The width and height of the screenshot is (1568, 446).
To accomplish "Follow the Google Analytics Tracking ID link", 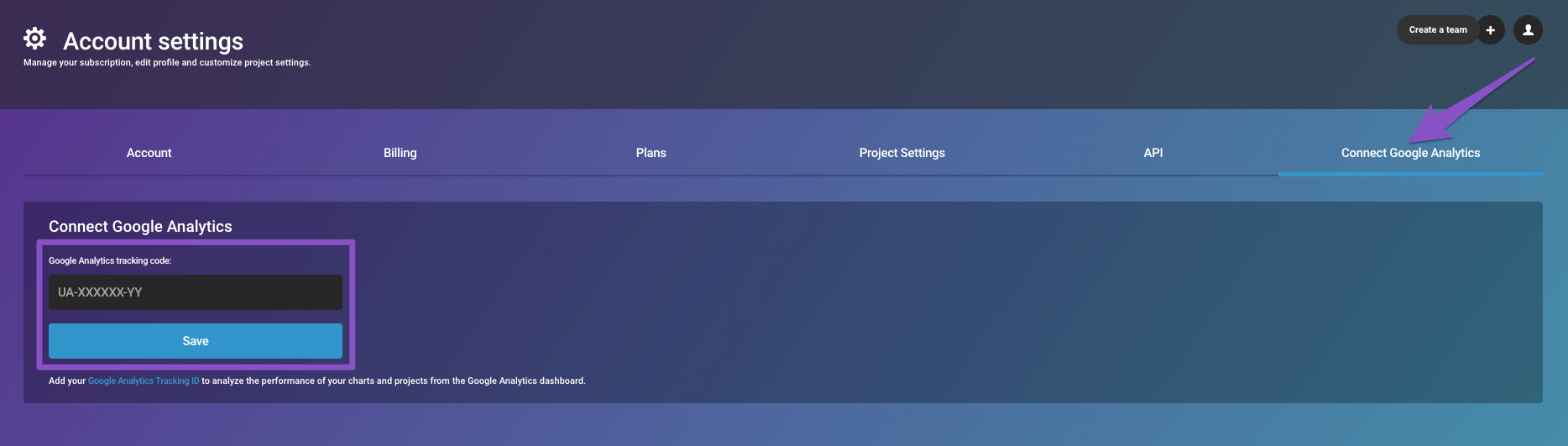I will point(144,381).
